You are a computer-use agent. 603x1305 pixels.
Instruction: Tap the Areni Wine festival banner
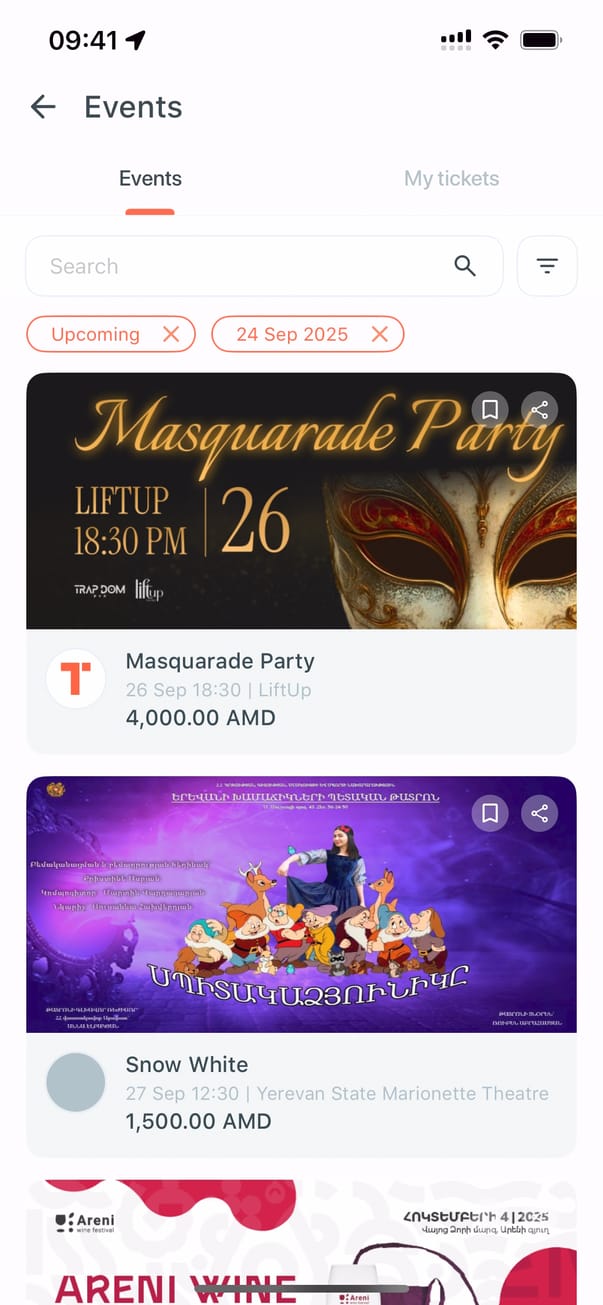click(301, 1242)
